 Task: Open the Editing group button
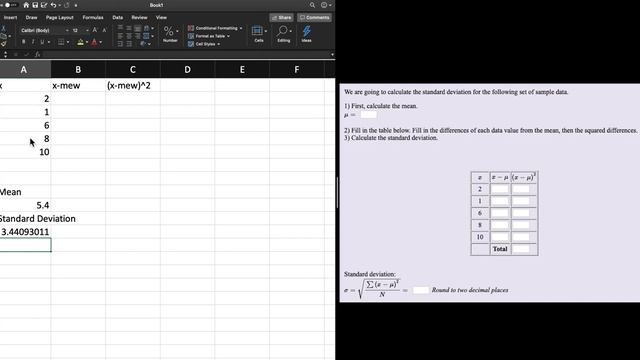(284, 34)
